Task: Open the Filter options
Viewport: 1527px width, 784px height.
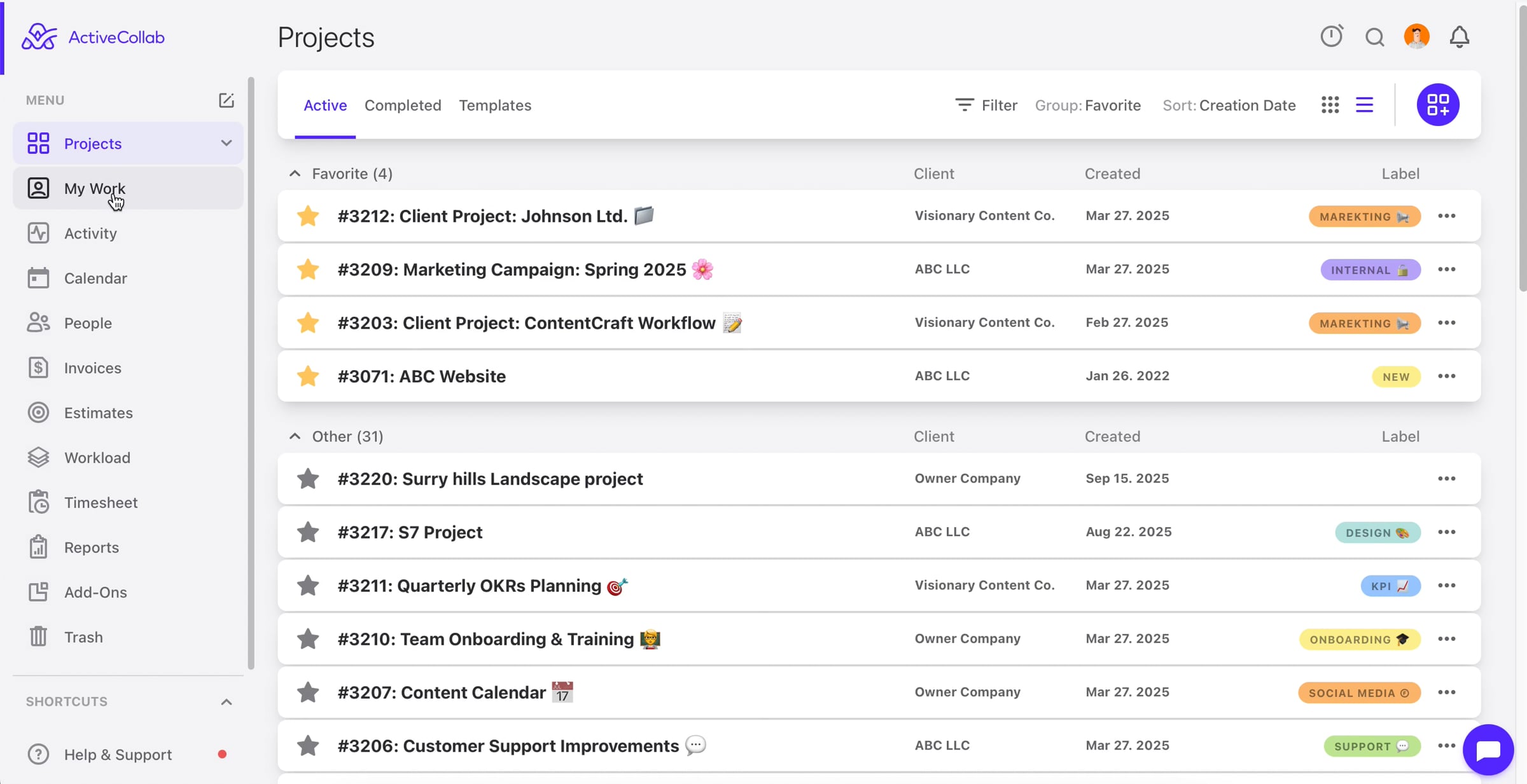Action: pos(986,106)
